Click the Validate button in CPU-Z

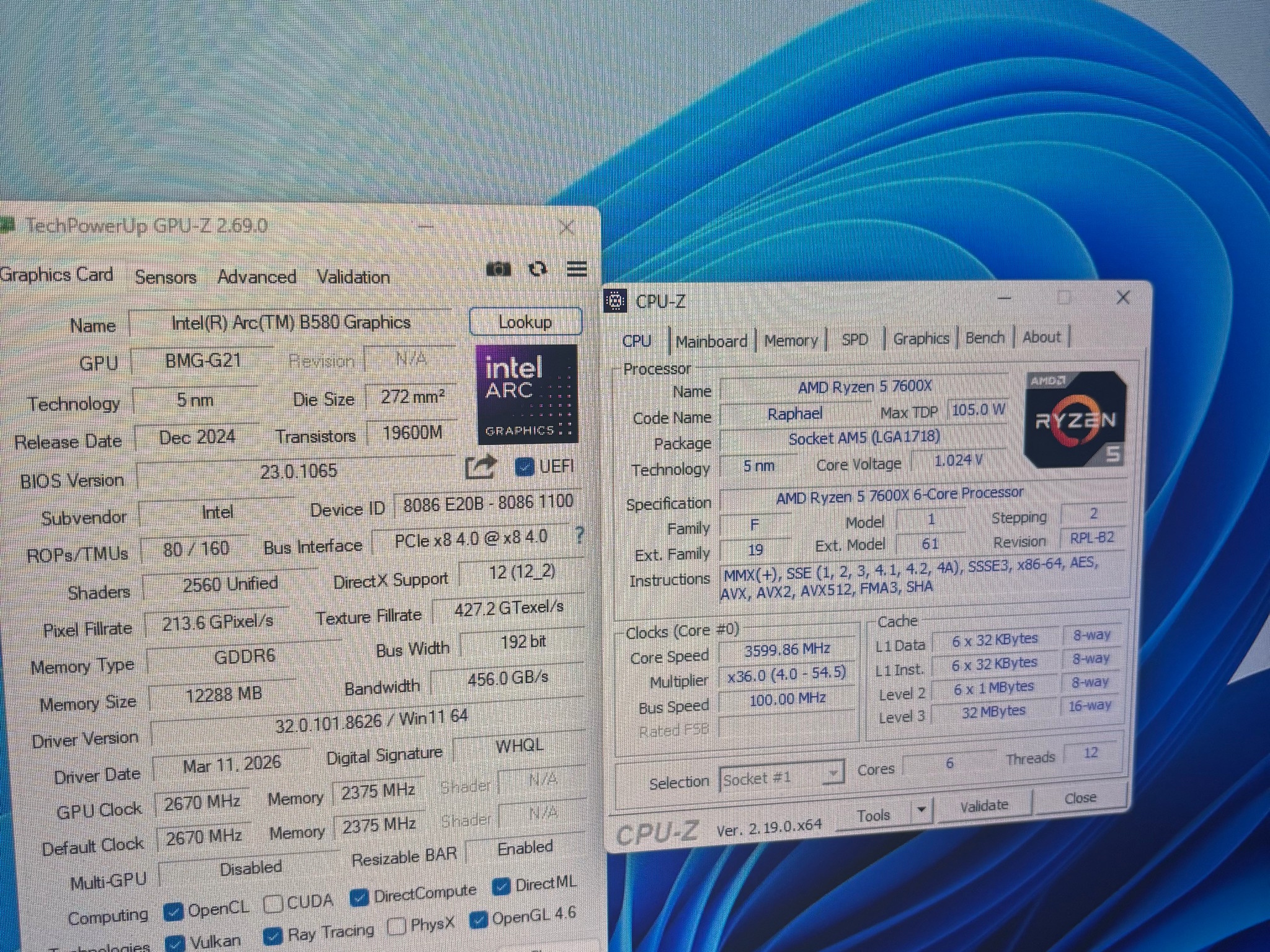pos(984,806)
